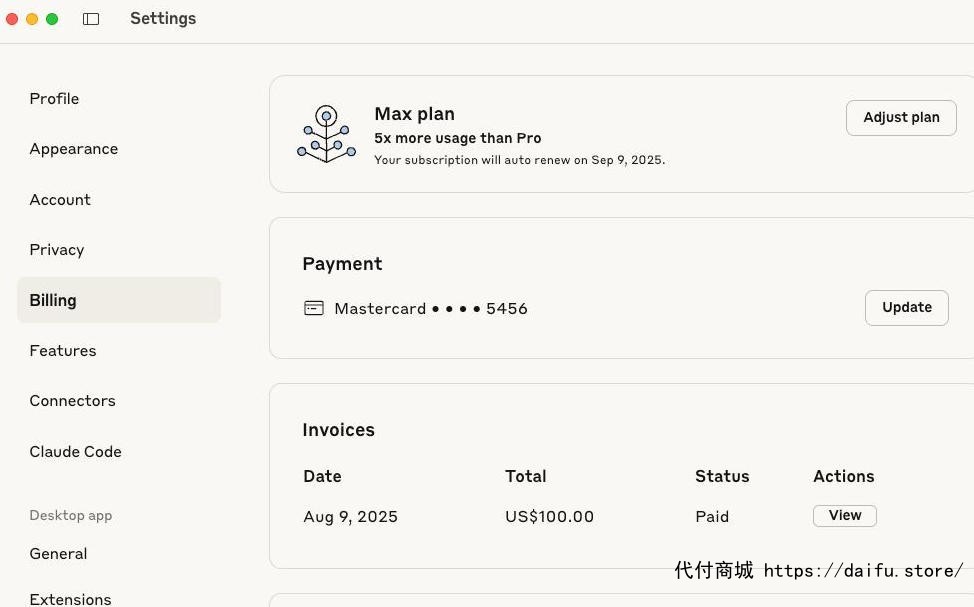
Task: Open General under Desktop app
Action: (58, 554)
